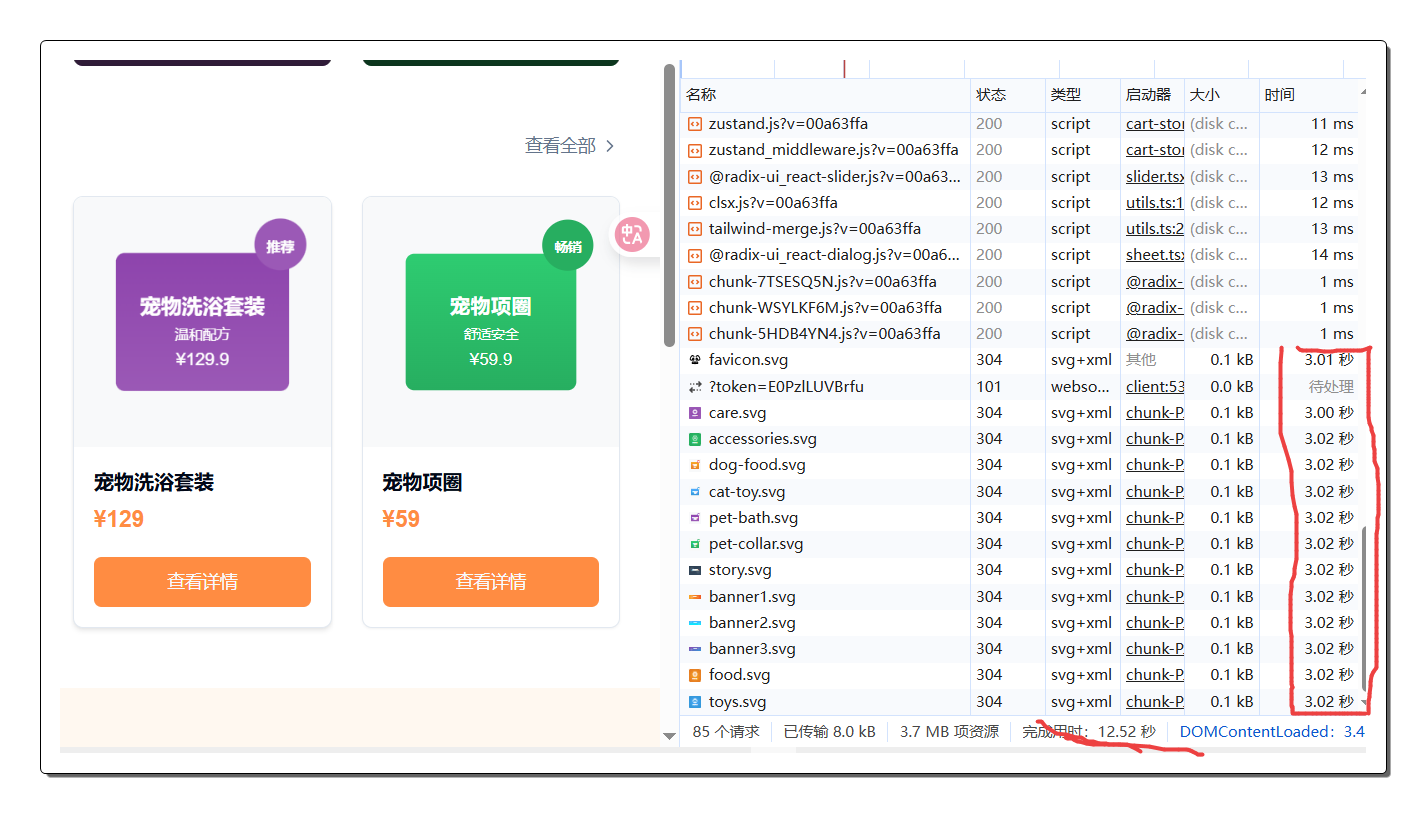Click 101 status of token request
1426x813 pixels.
989,386
